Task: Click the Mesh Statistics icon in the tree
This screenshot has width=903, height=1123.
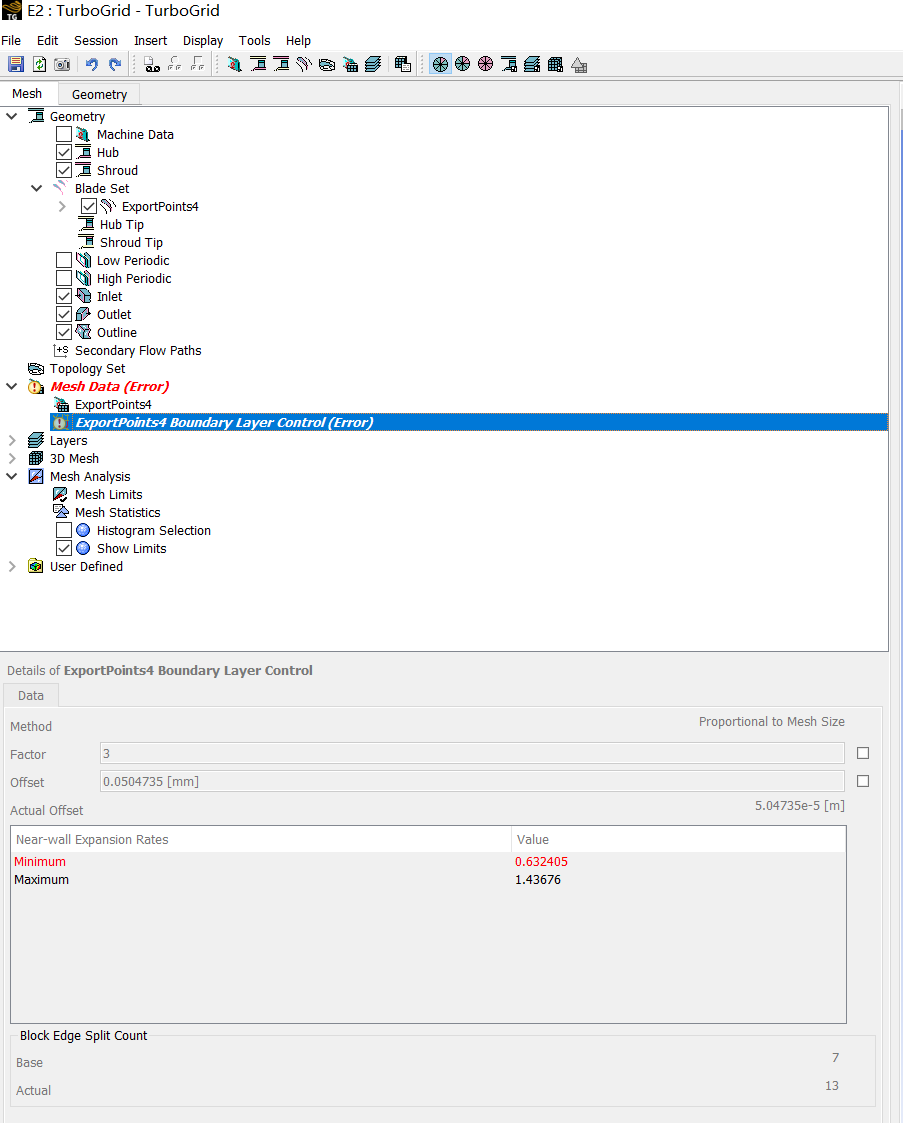Action: [x=61, y=512]
